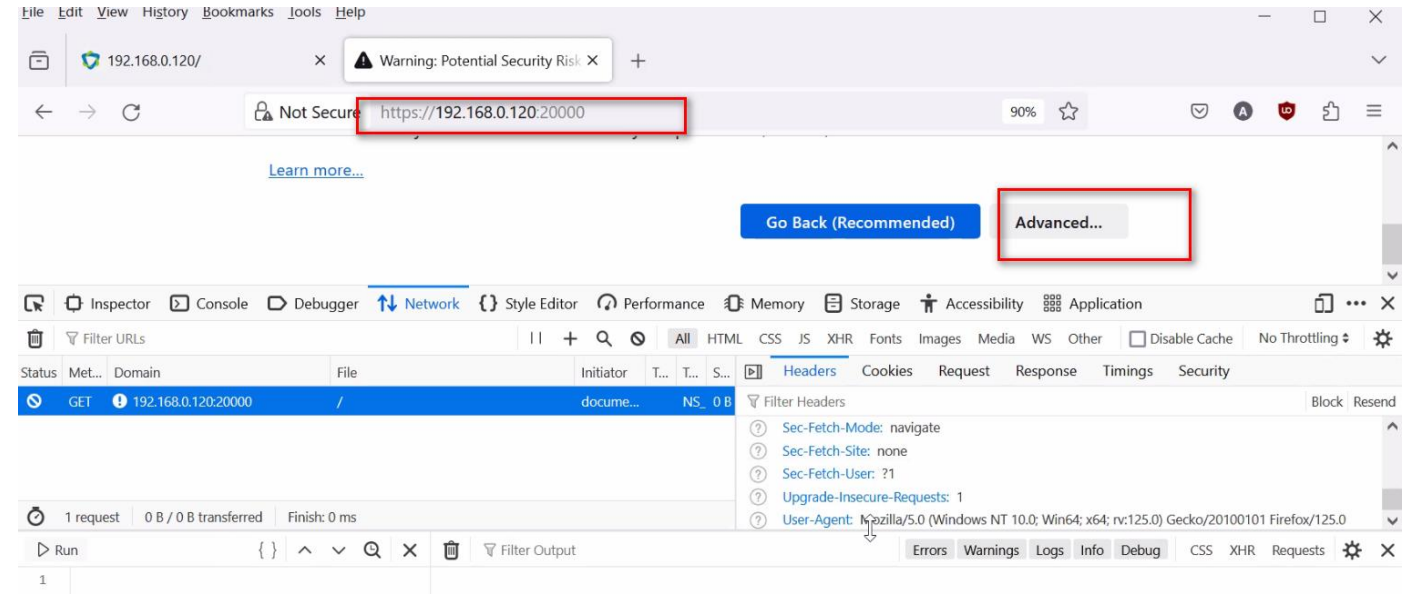Reload the page using the refresh icon
The width and height of the screenshot is (1411, 594).
point(131,113)
